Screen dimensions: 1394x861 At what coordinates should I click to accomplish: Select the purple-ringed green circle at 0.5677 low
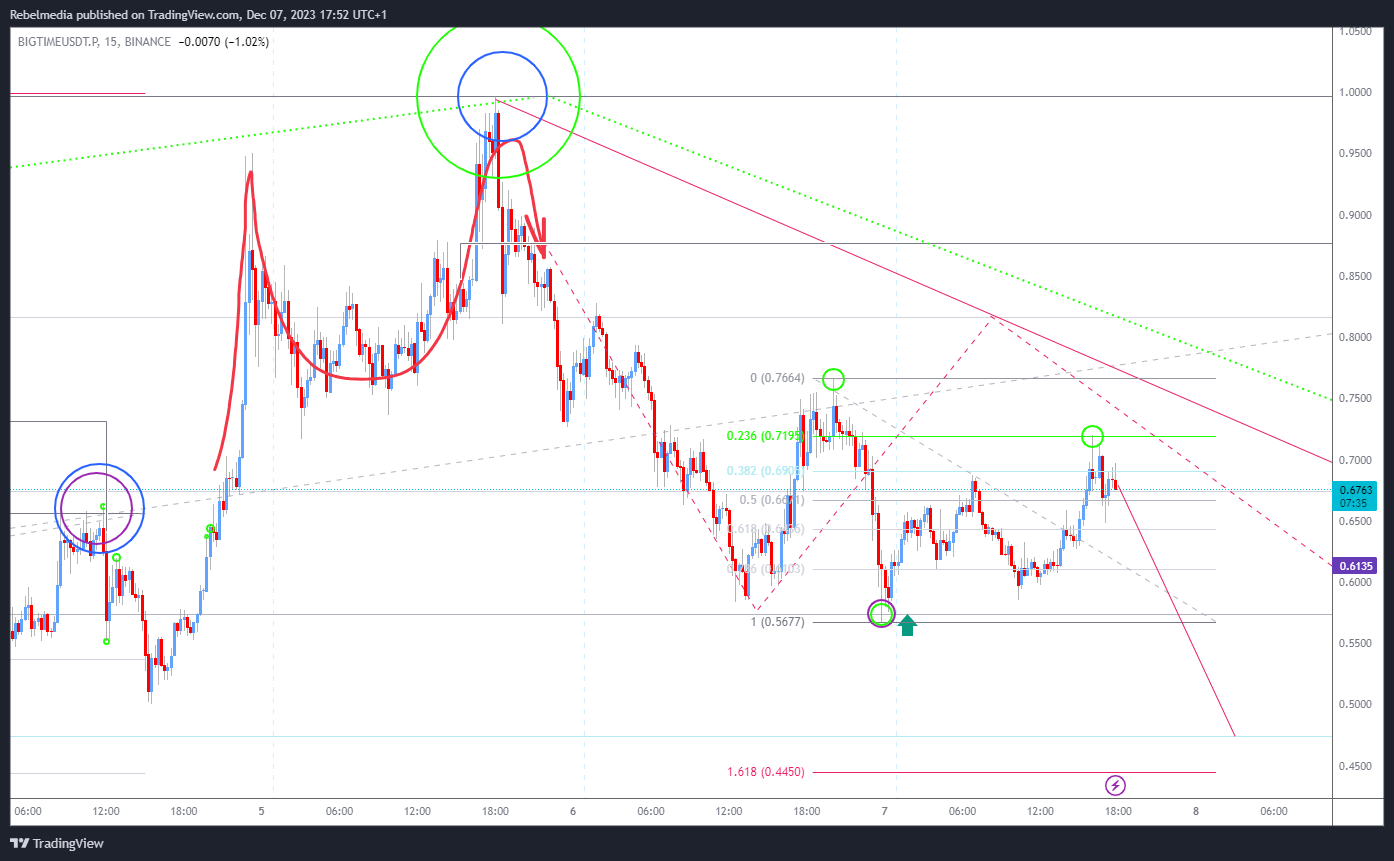pos(881,614)
